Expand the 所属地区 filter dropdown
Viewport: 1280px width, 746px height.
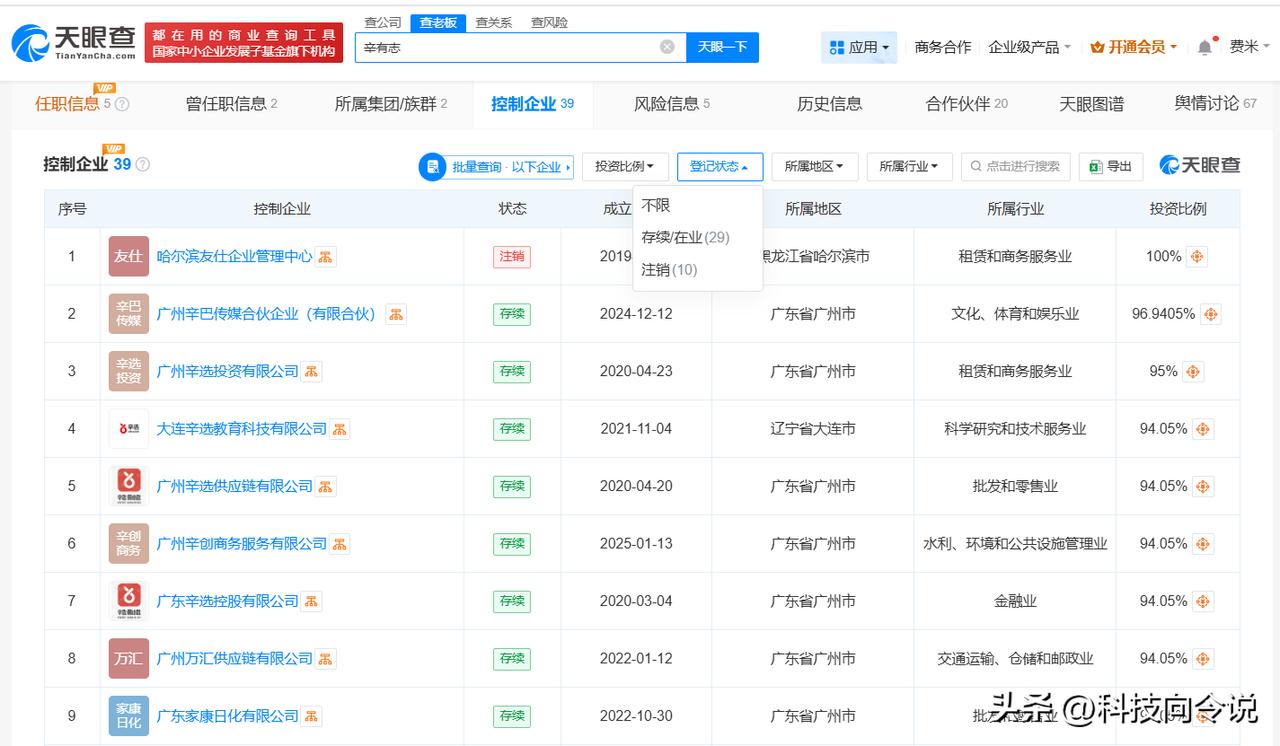(x=815, y=167)
